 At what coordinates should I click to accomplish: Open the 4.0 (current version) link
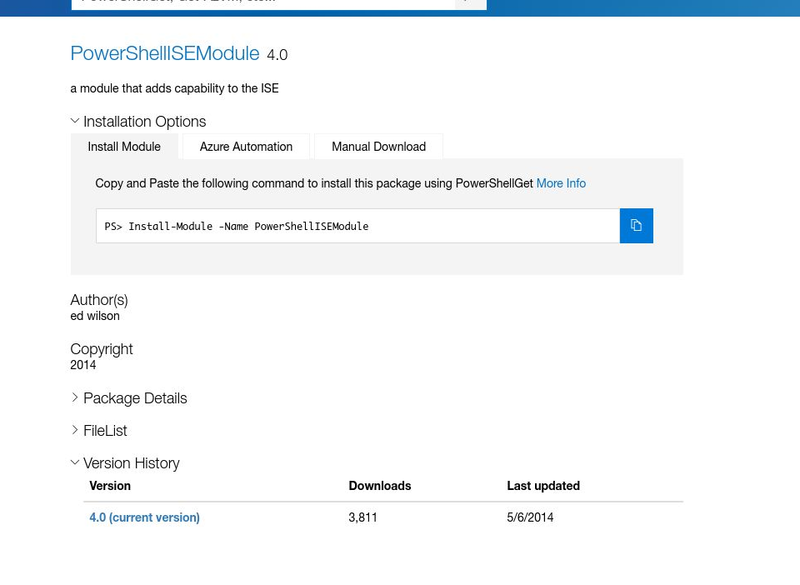click(144, 517)
